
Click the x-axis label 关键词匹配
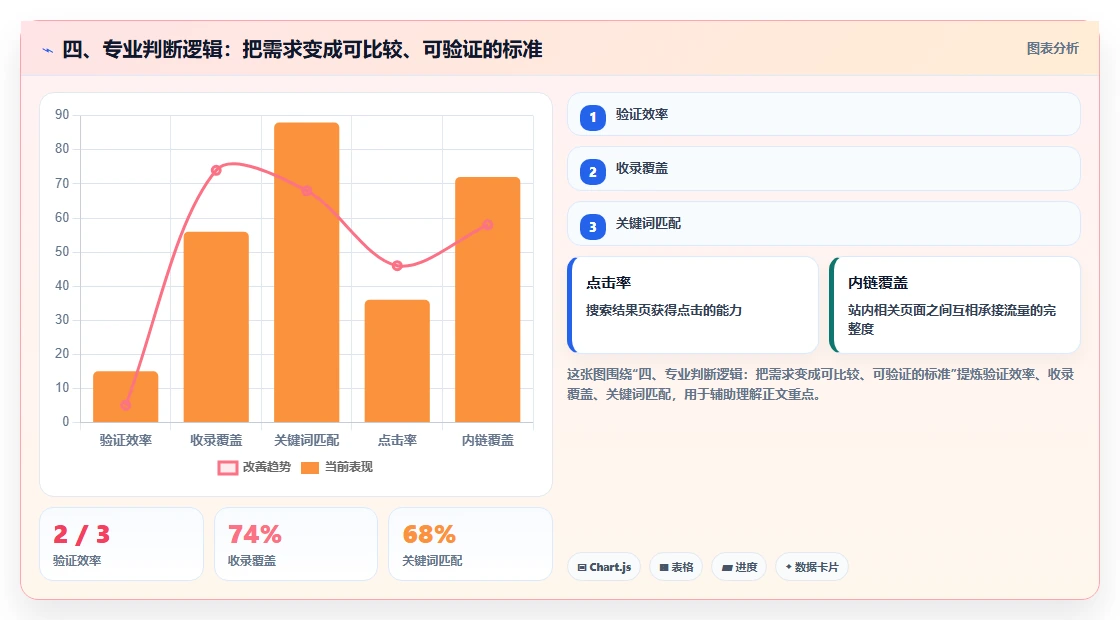(x=306, y=440)
